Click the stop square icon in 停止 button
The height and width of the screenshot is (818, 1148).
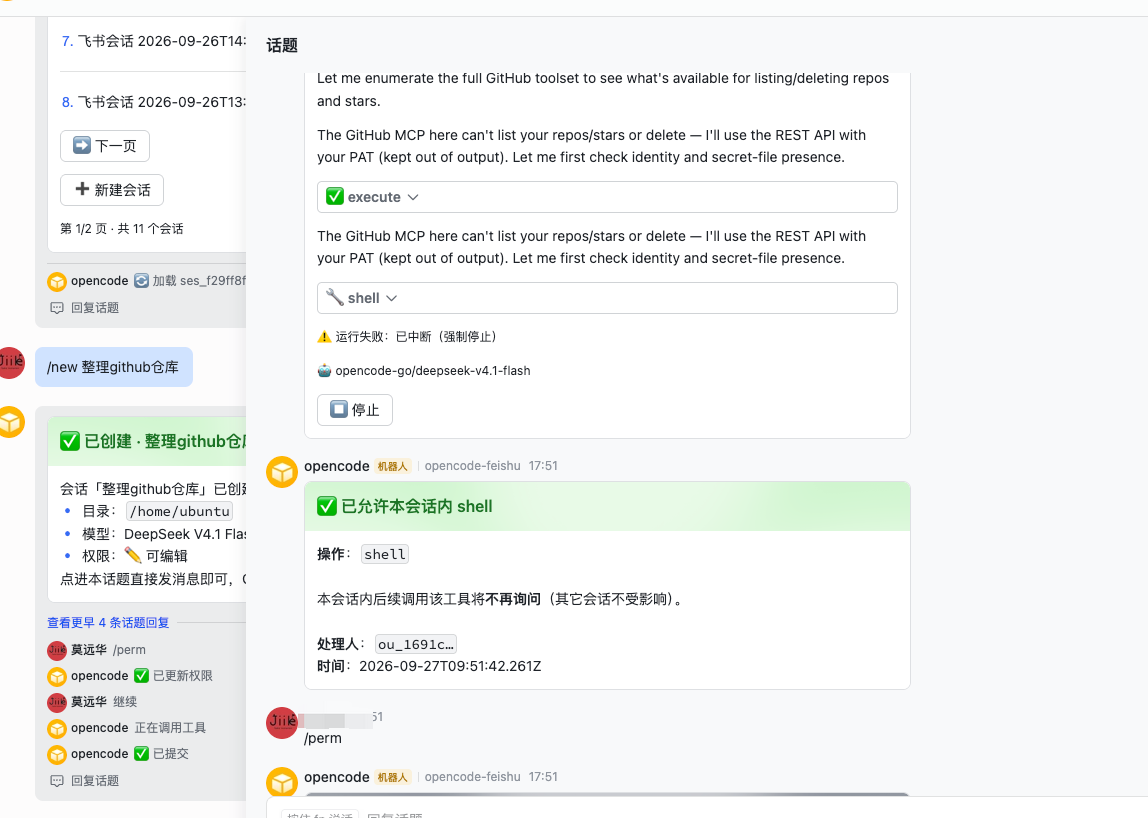[338, 409]
